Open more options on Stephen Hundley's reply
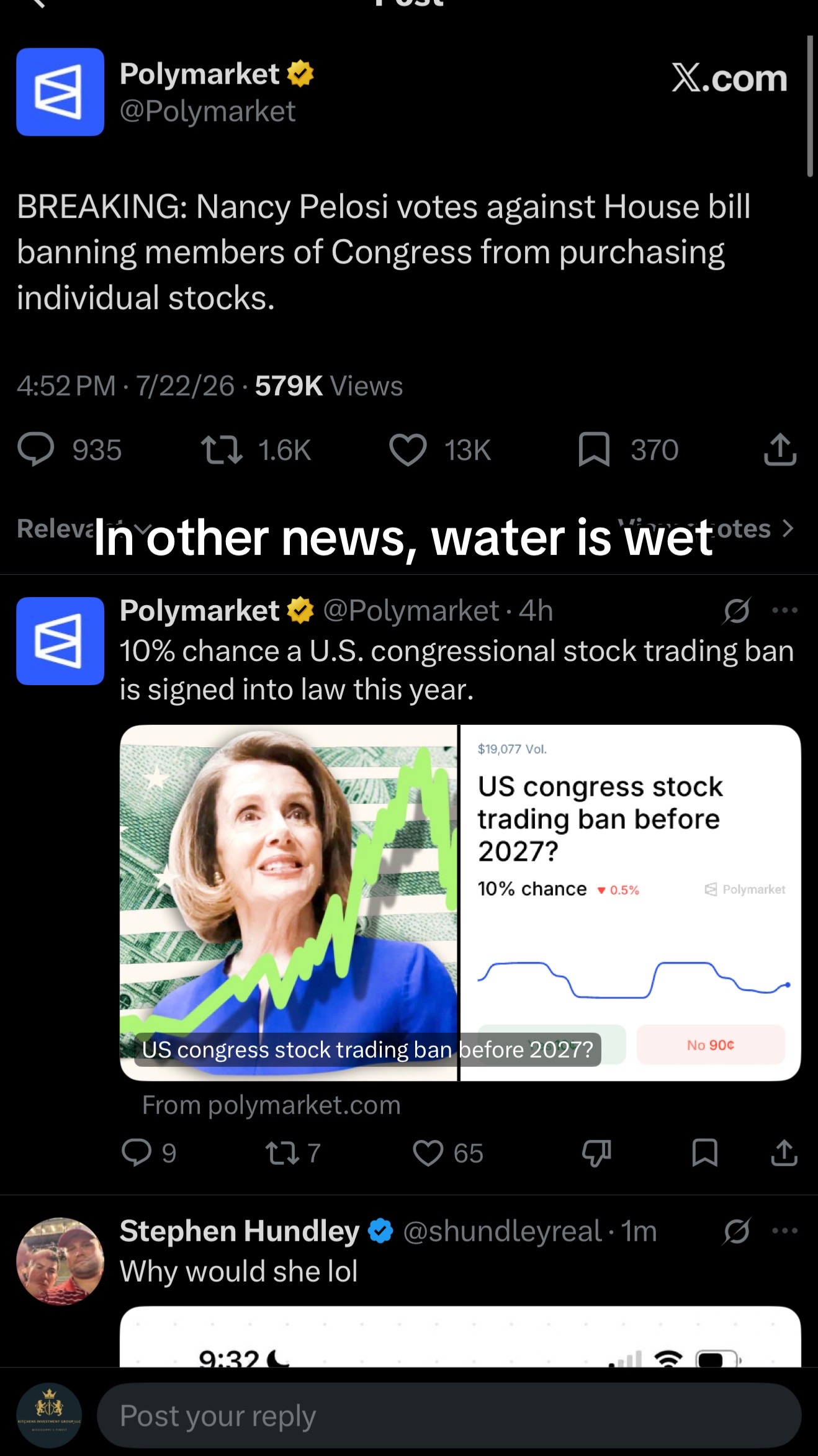818x1456 pixels. [784, 1231]
